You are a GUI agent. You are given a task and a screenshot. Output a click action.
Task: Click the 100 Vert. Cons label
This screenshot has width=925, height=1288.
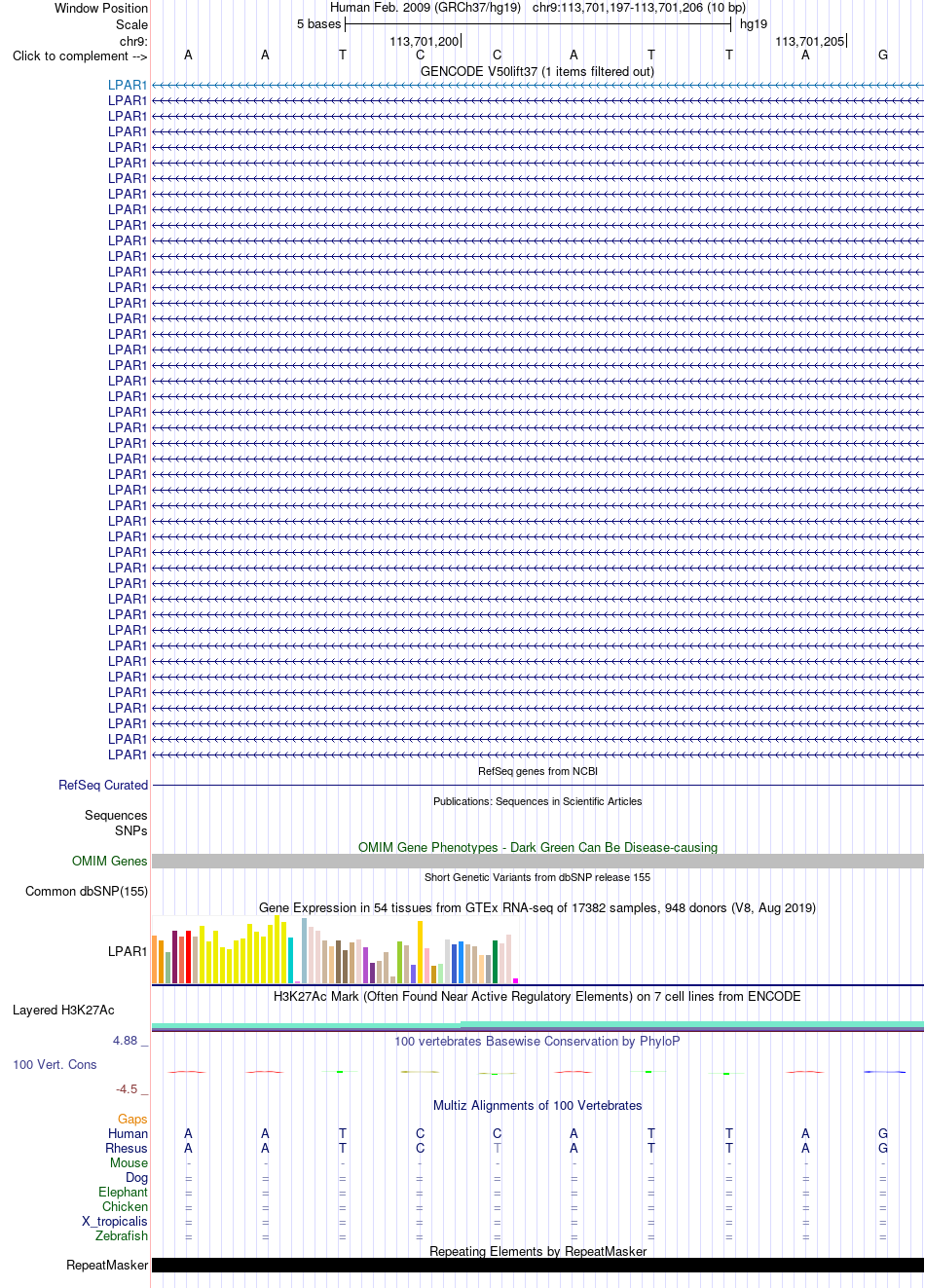[x=55, y=1064]
